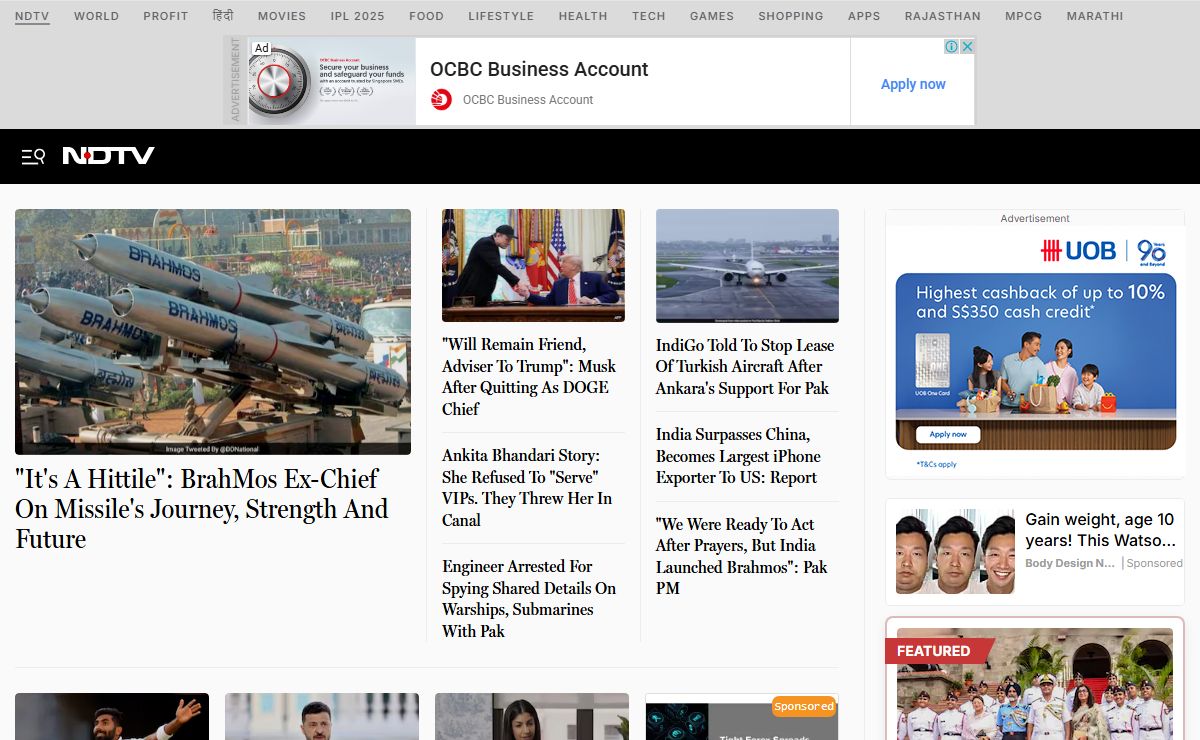Switch to the Hindi edition link
Viewport: 1200px width, 740px height.
pyautogui.click(x=223, y=16)
